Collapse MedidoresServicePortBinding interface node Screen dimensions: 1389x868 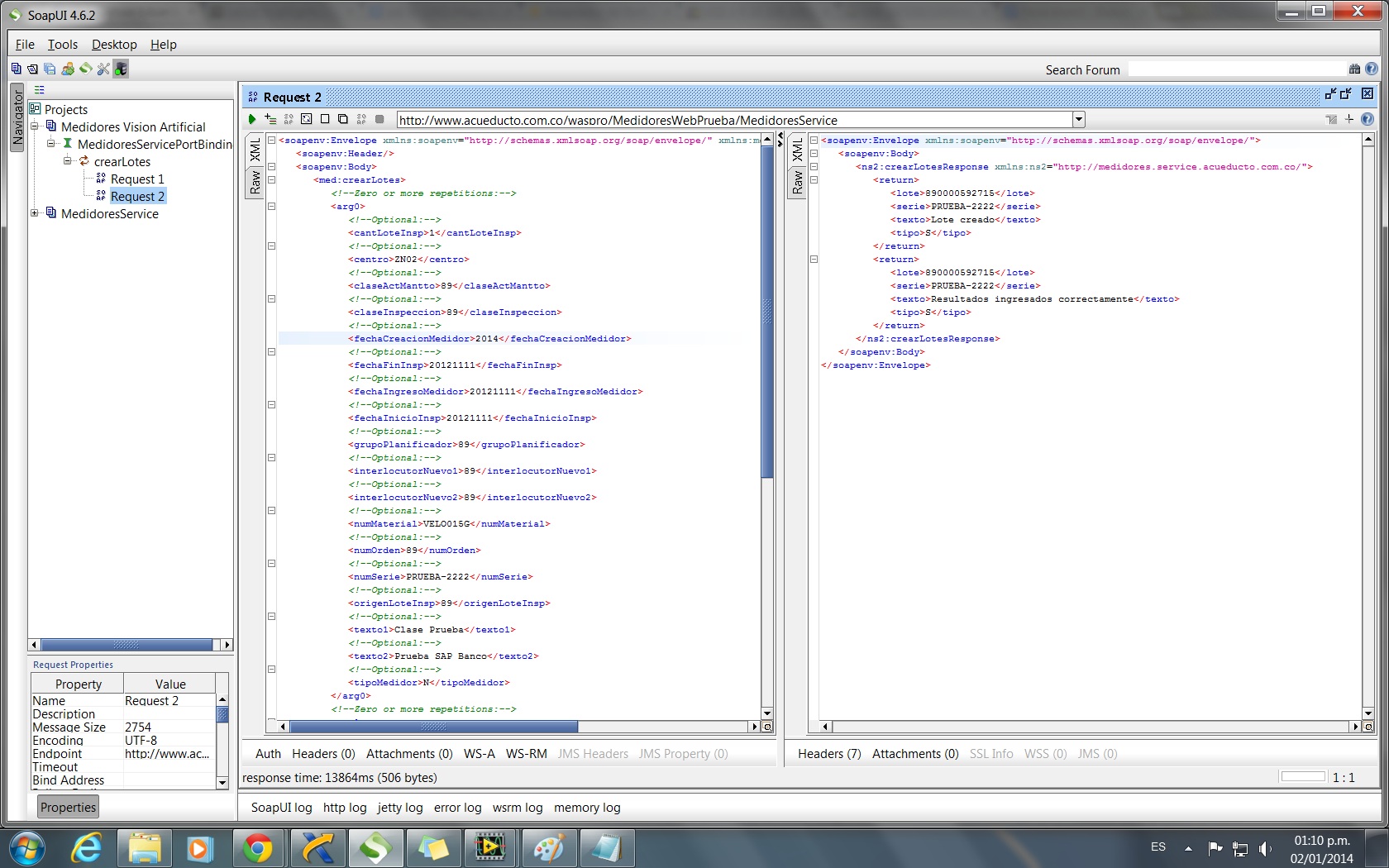point(51,144)
